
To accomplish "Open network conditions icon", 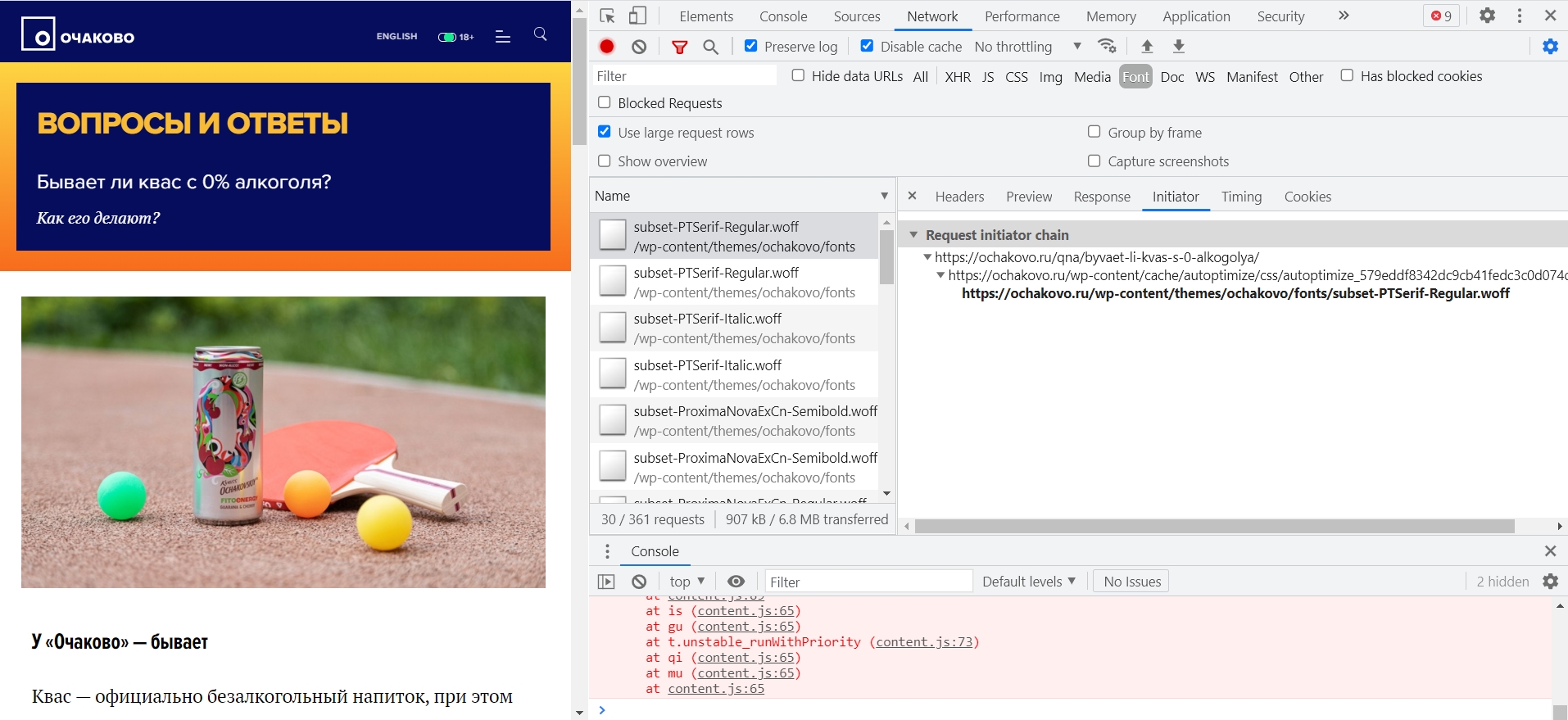I will (1108, 46).
